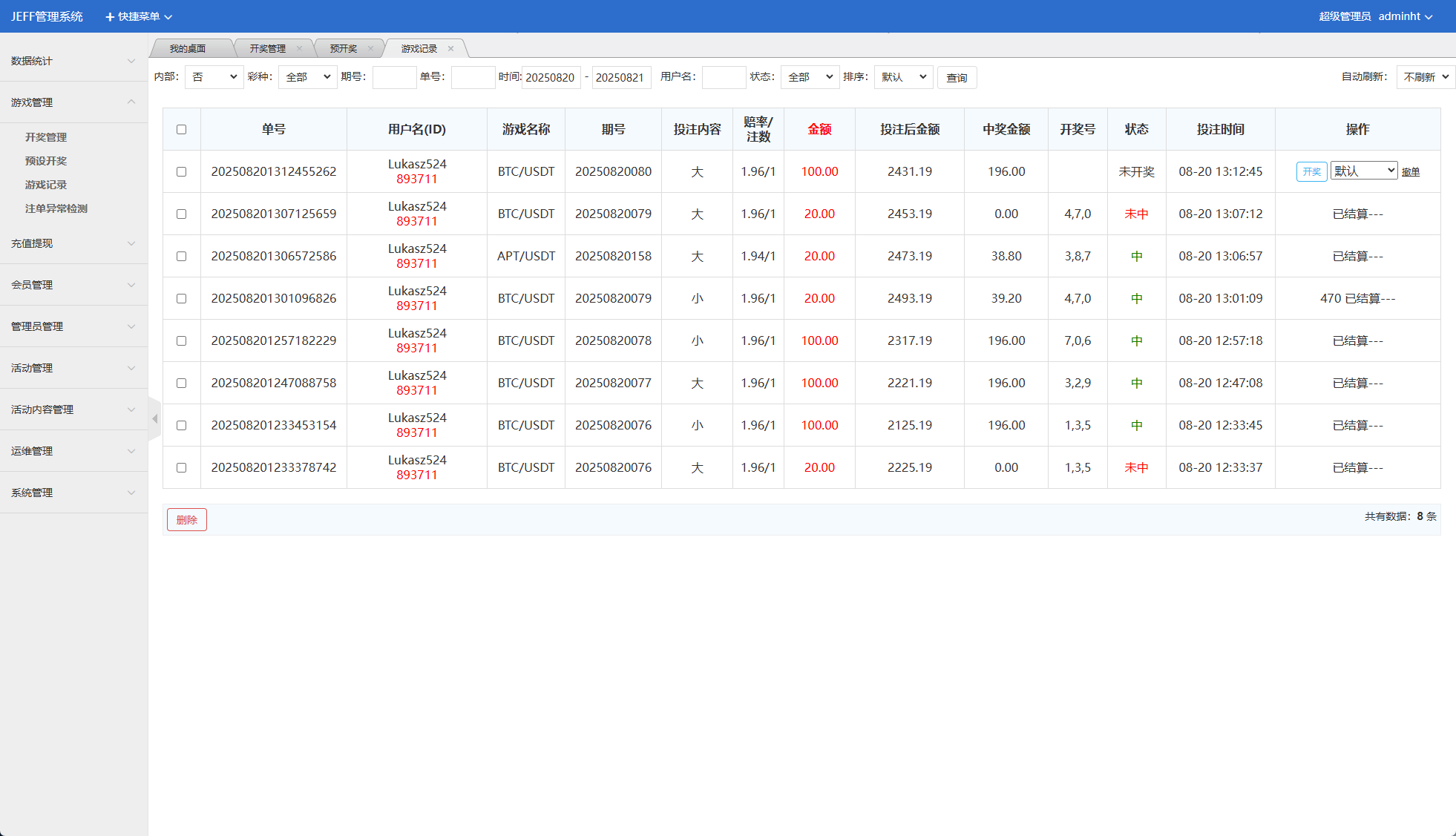
Task: Click the red 删除 button
Action: pyautogui.click(x=187, y=520)
